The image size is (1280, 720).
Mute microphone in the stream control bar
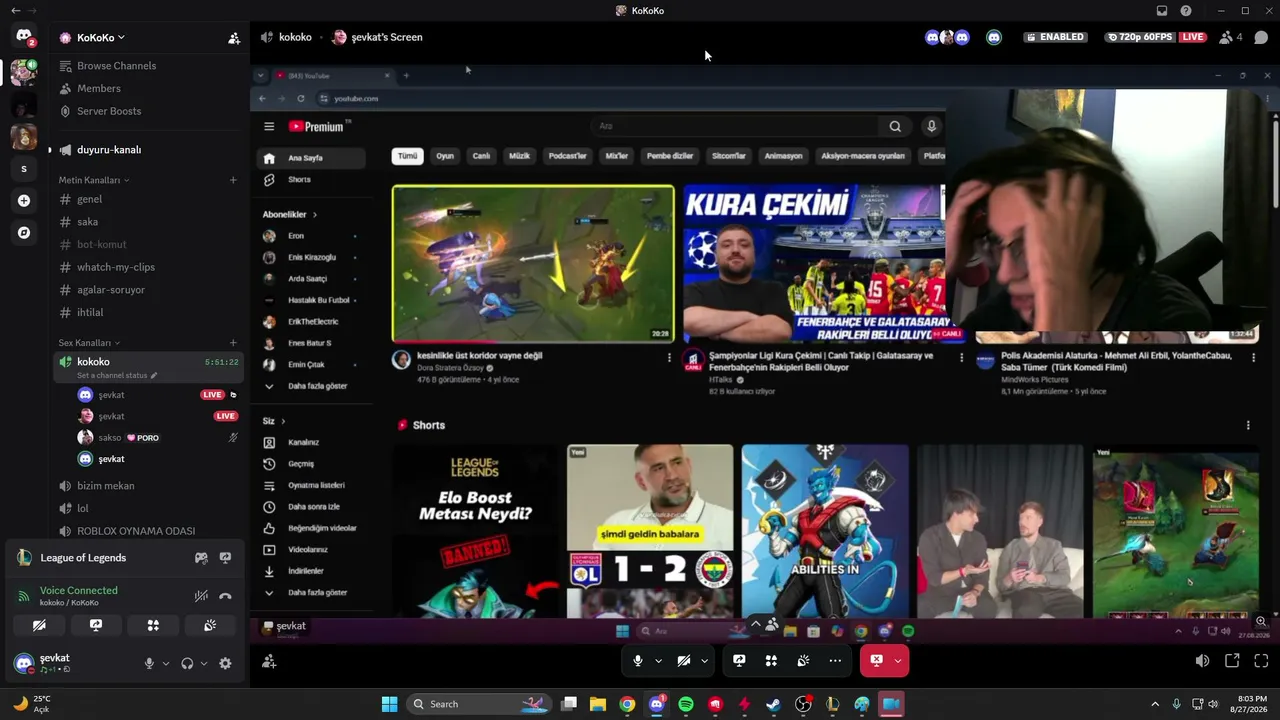point(638,661)
